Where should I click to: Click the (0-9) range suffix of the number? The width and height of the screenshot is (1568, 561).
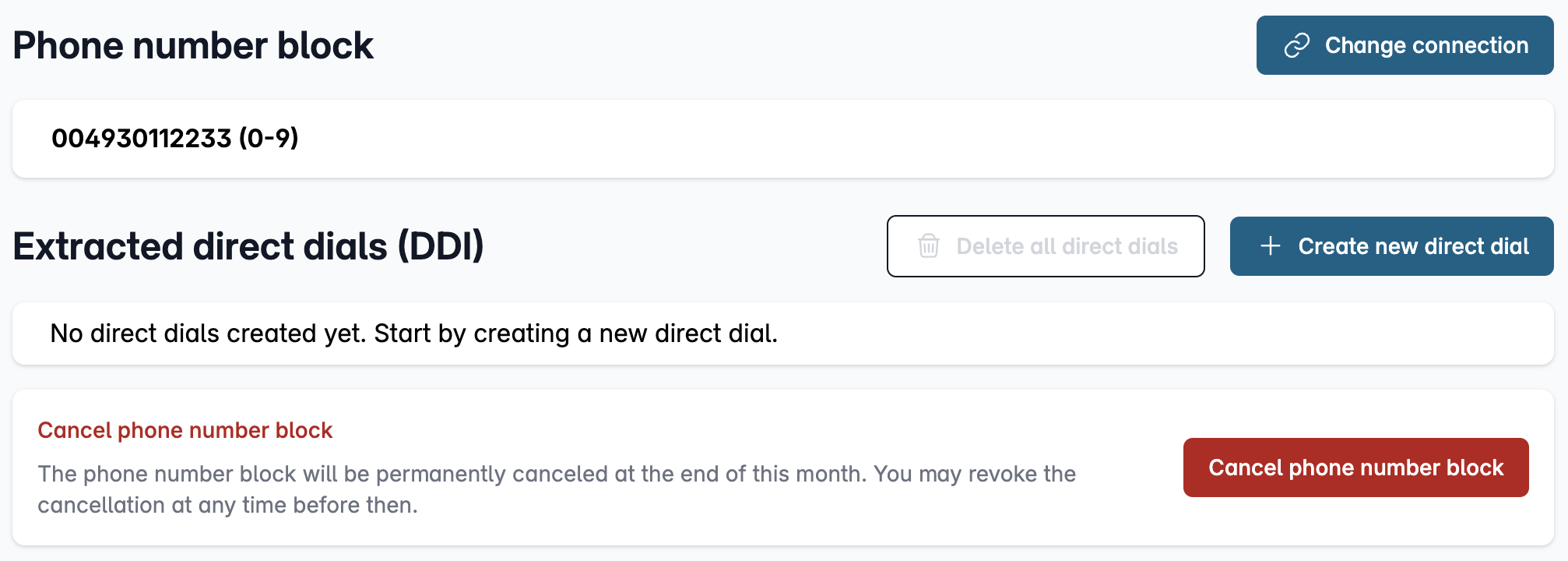click(269, 138)
